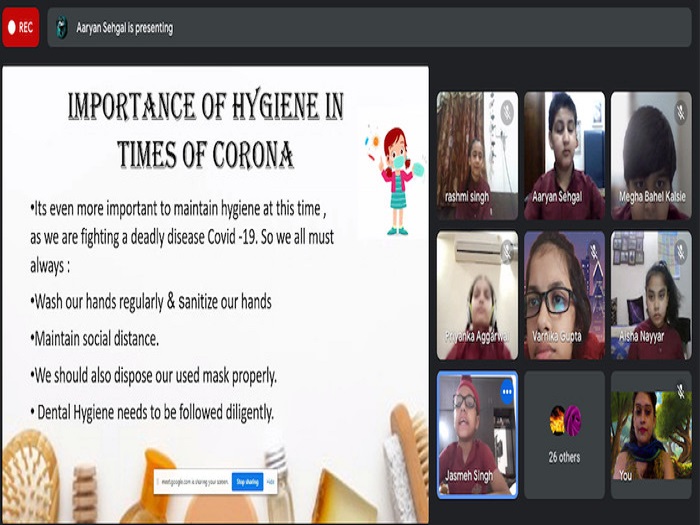Click the 'meet.google.com is sharing your screen' message

[195, 482]
